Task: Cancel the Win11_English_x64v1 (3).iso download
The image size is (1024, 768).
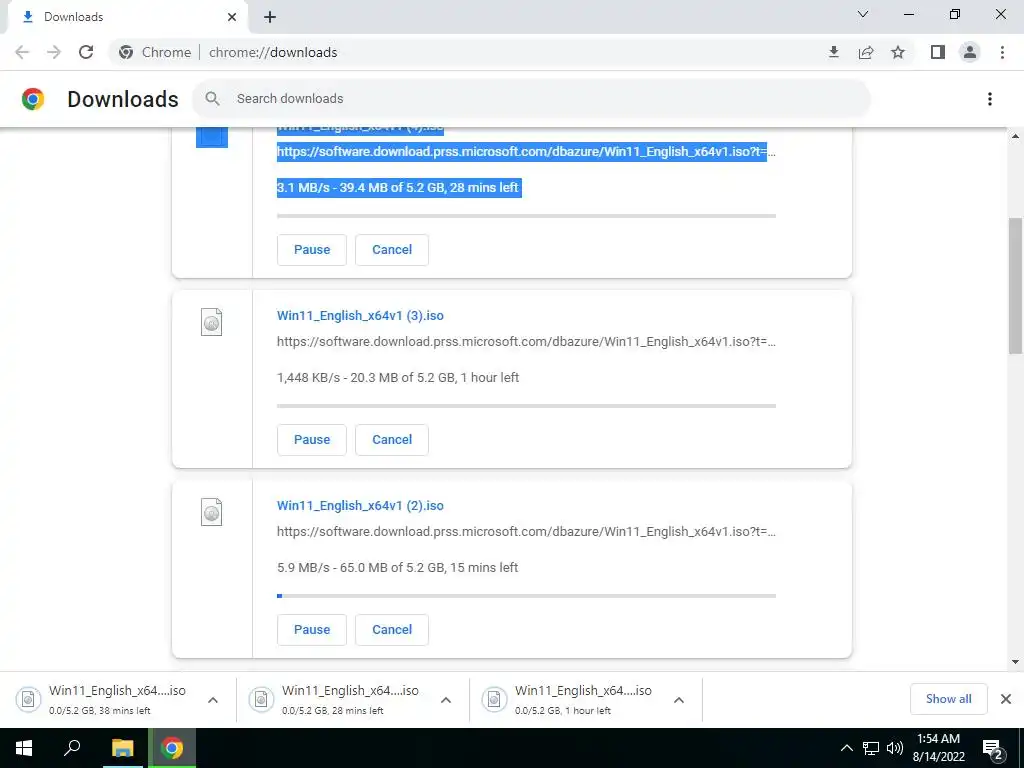Action: coord(392,440)
